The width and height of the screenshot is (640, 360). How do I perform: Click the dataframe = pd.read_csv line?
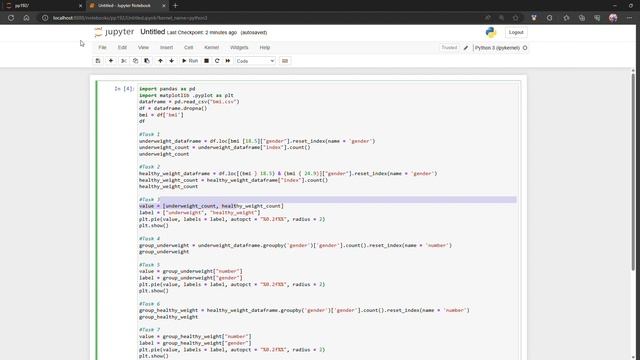tap(189, 102)
